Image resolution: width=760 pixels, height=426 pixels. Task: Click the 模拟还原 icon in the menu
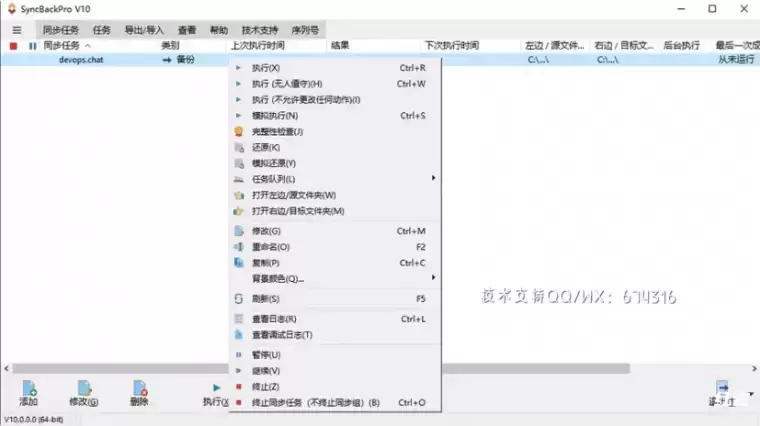click(238, 163)
